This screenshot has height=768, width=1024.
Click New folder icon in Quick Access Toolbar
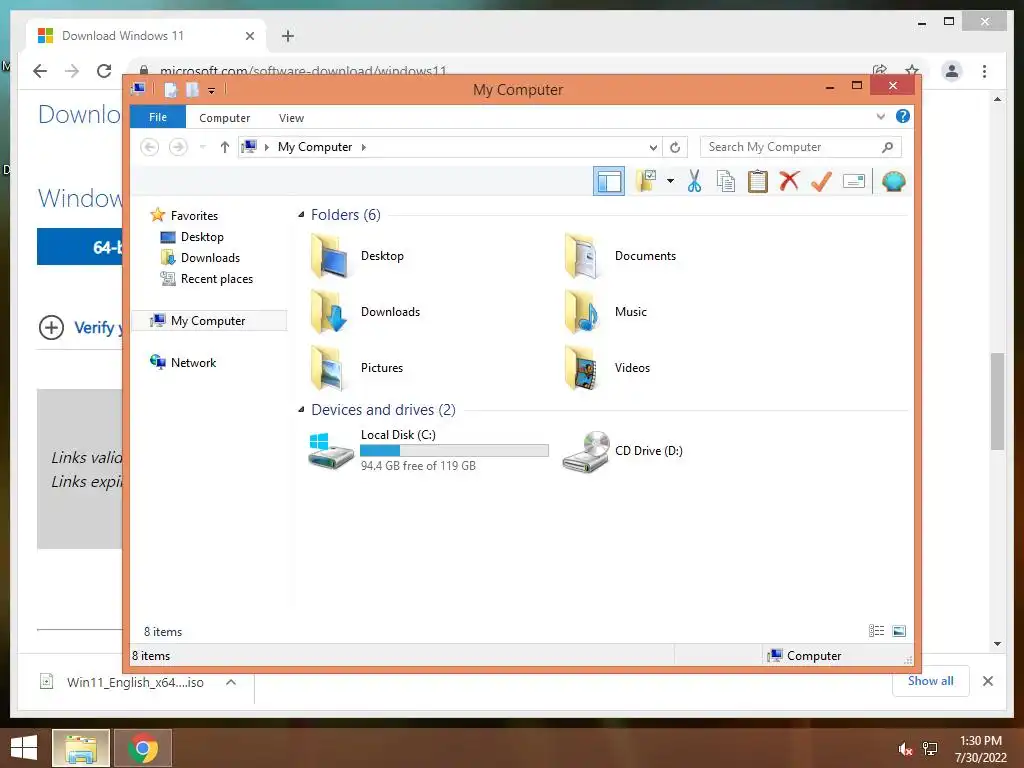(192, 90)
